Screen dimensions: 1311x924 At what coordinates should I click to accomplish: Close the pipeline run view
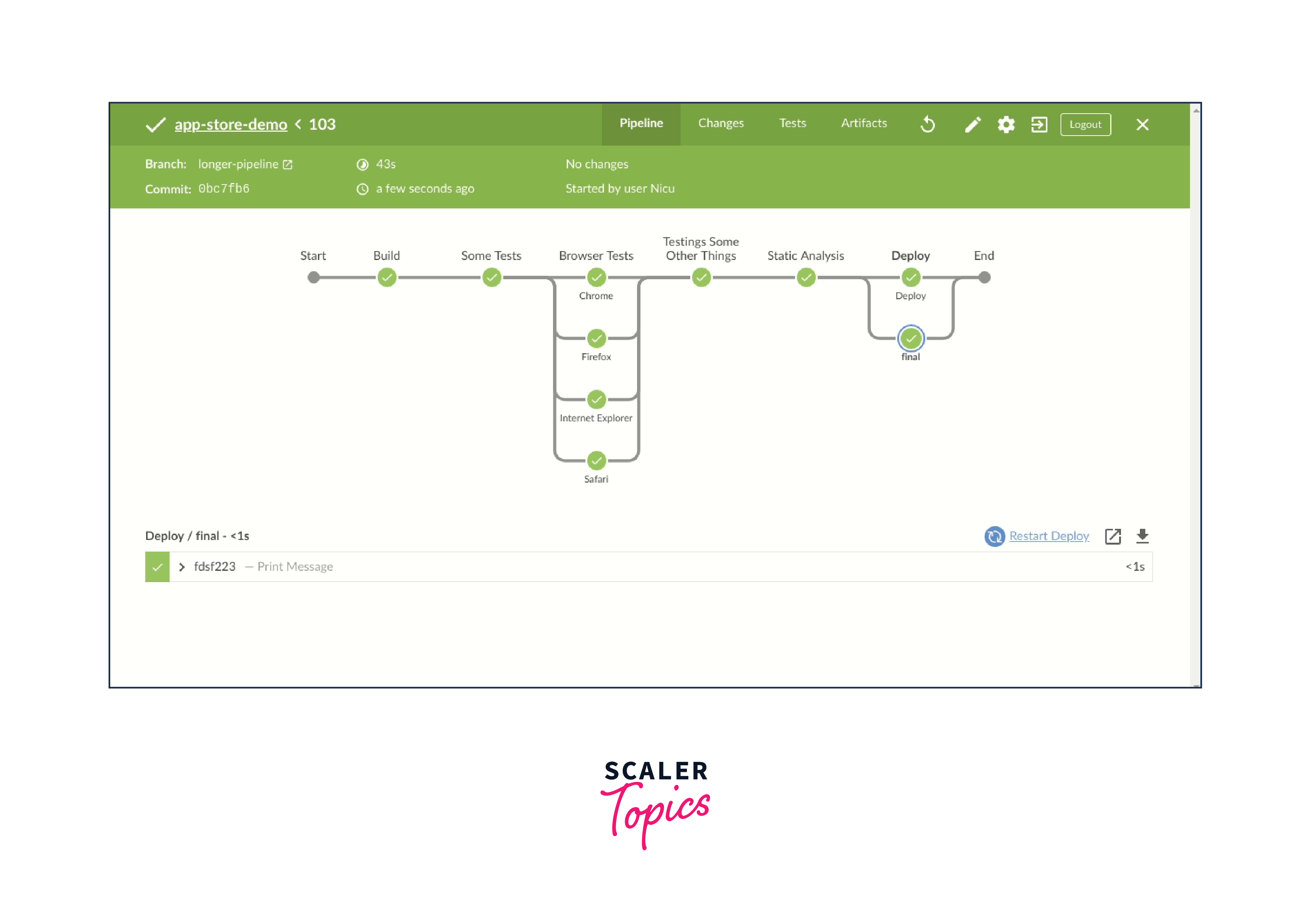click(1142, 124)
